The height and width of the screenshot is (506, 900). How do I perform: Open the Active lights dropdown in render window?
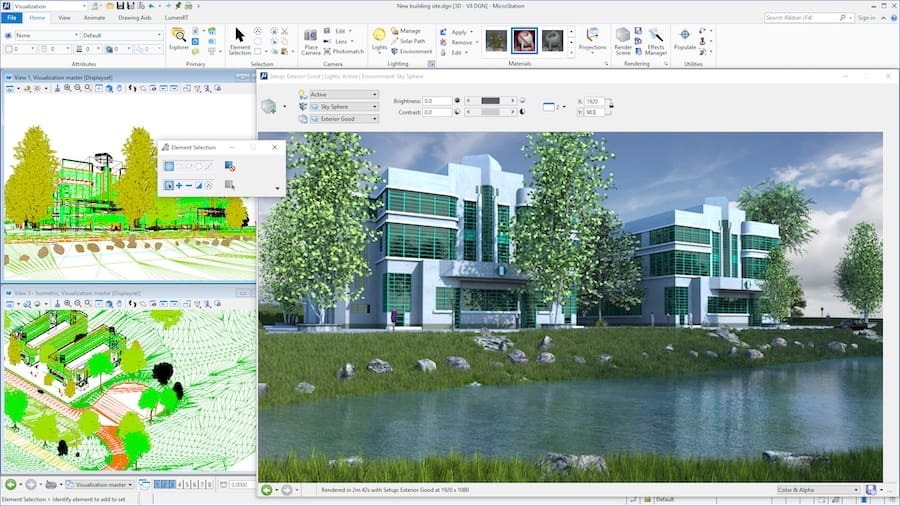[x=343, y=94]
